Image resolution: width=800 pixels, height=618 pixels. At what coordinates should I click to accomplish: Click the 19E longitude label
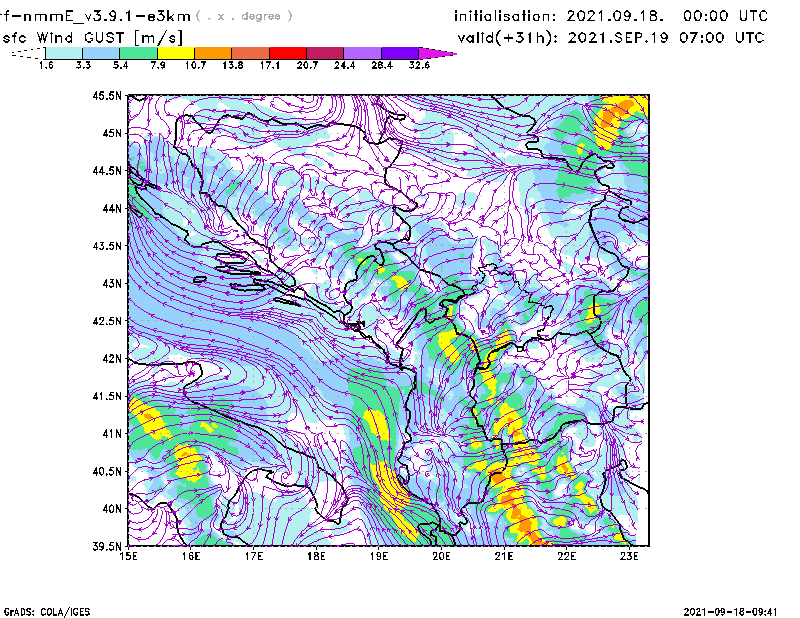point(379,556)
